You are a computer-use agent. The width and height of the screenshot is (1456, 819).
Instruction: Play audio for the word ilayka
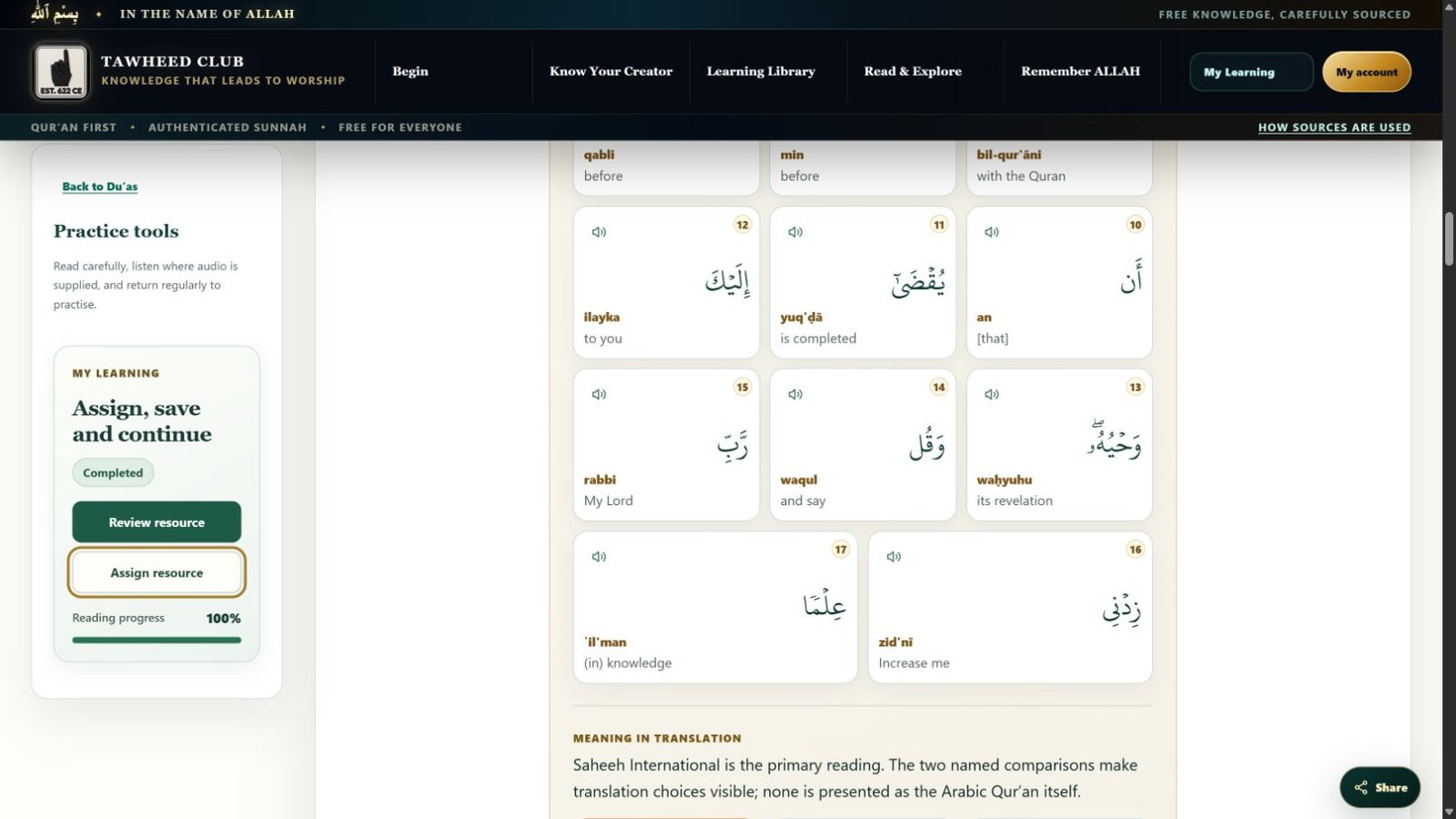point(599,232)
